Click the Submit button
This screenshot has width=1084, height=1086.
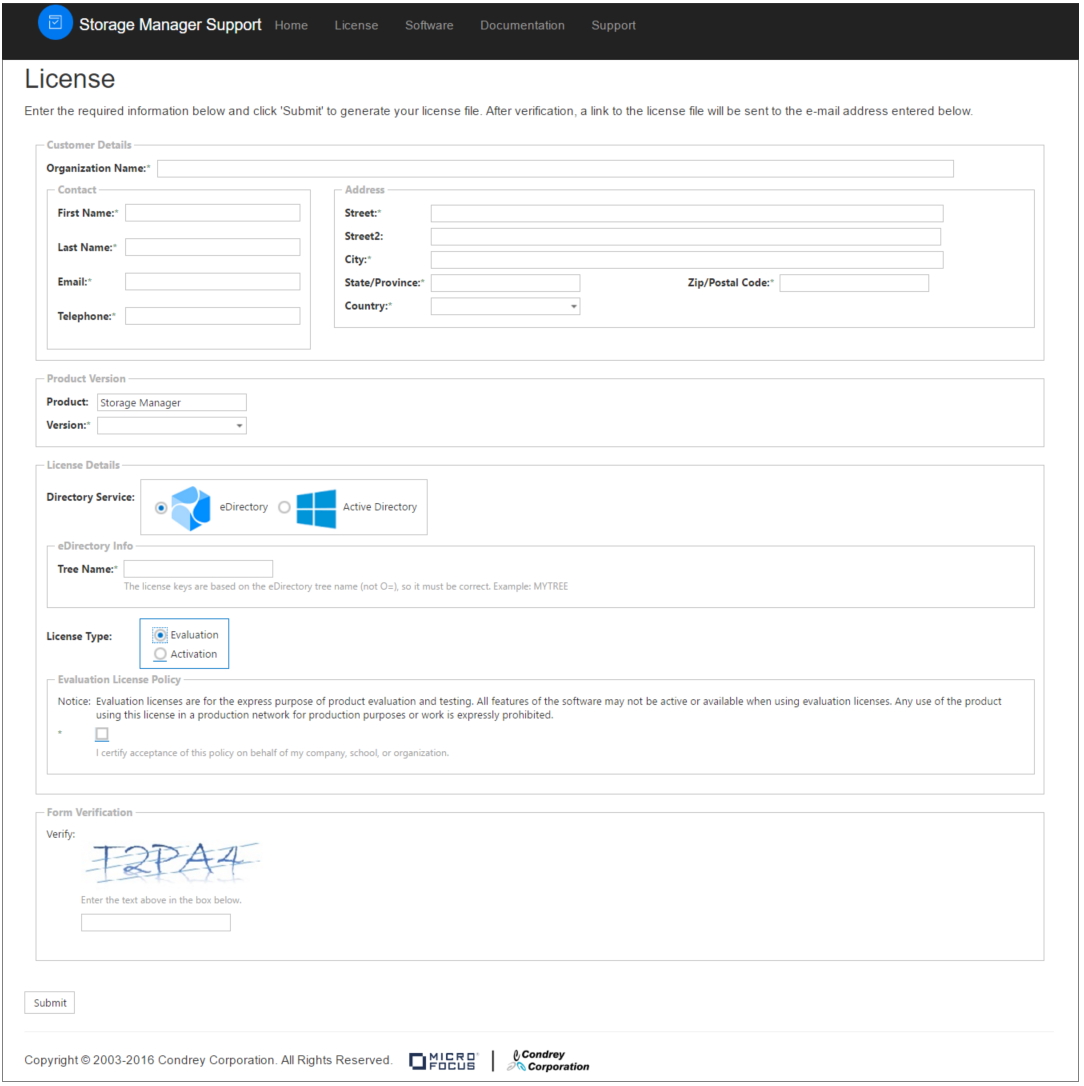[x=50, y=1004]
